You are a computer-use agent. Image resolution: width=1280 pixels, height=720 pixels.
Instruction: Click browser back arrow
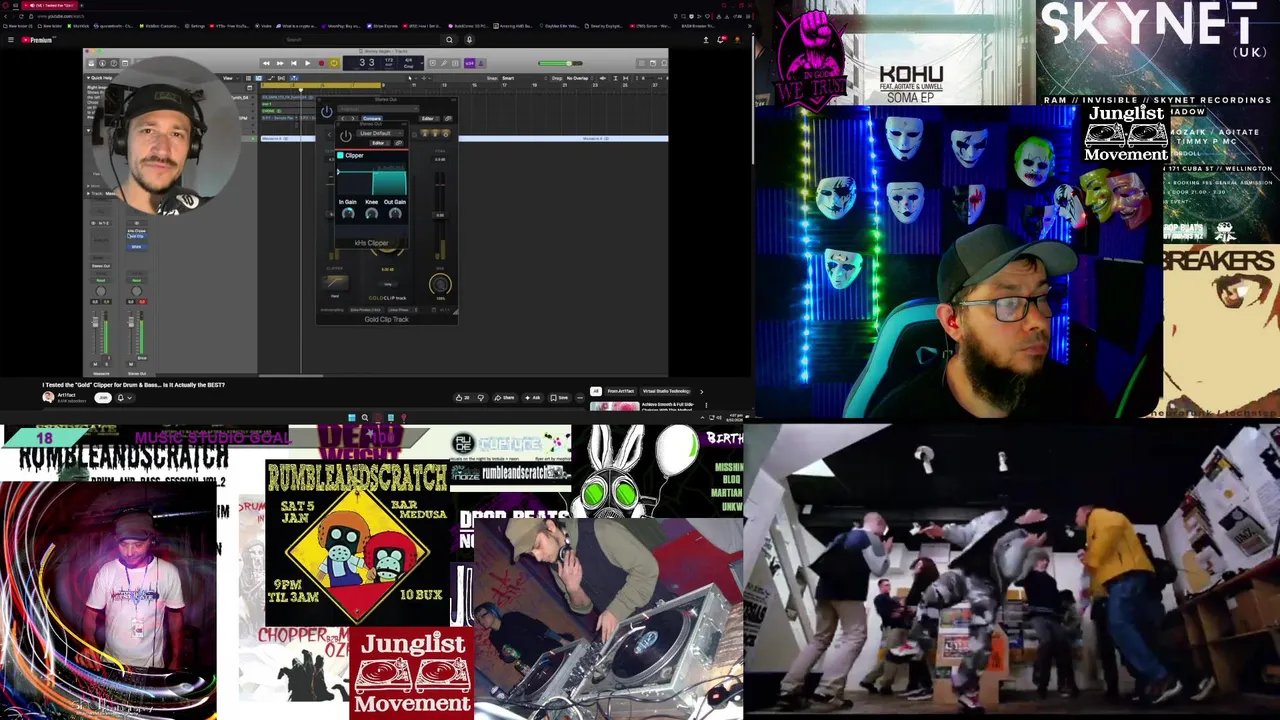[5, 16]
